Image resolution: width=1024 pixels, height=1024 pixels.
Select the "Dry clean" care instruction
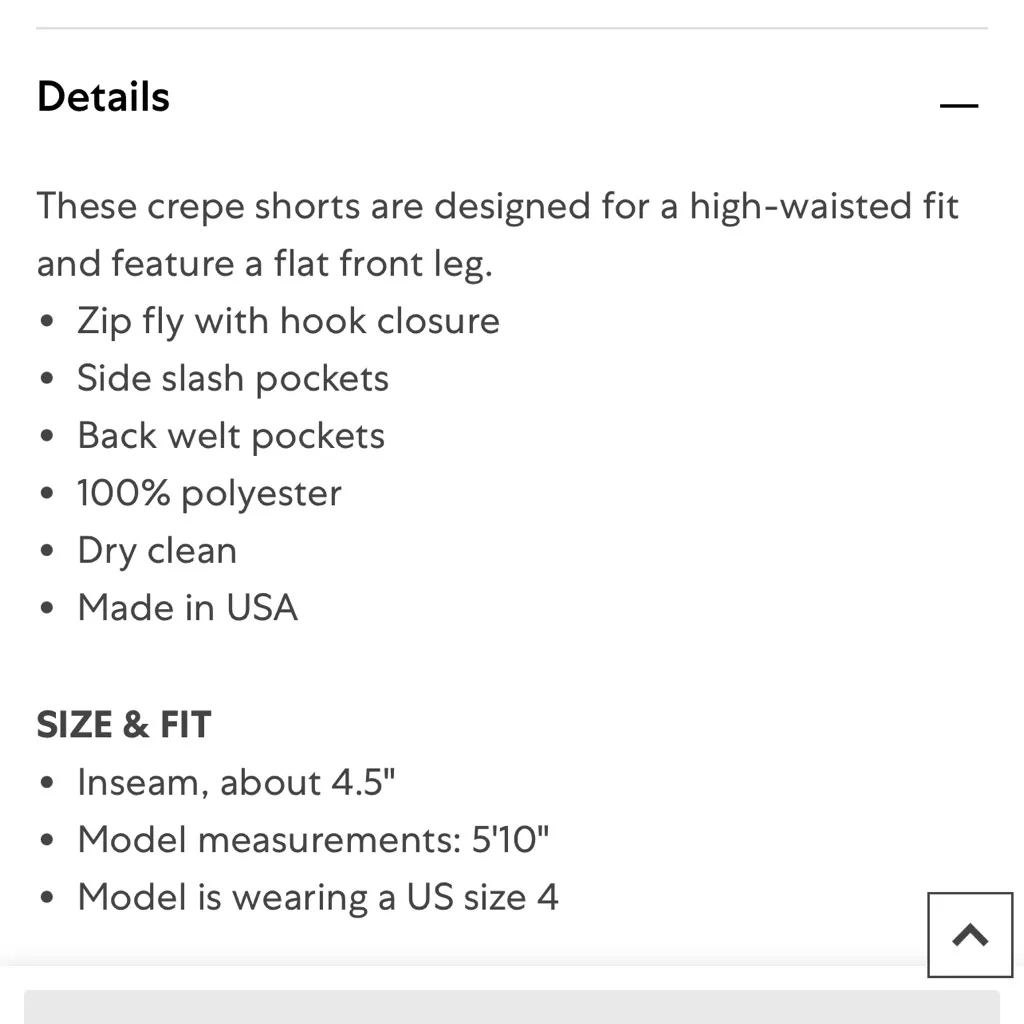click(x=157, y=550)
